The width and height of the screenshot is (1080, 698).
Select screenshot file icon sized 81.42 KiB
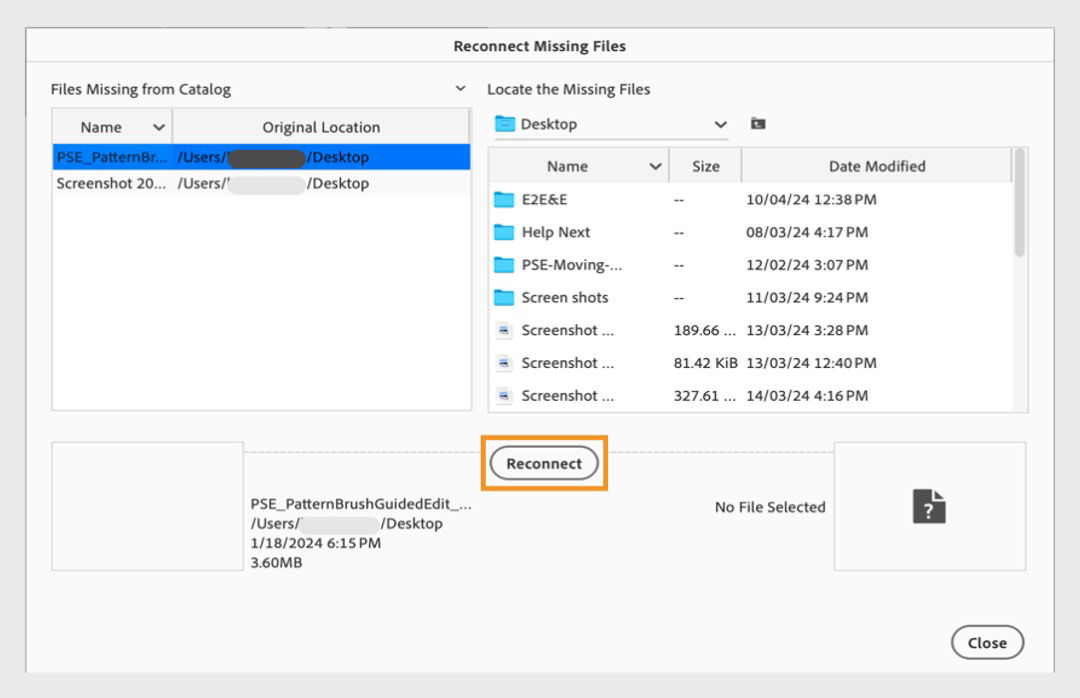pos(504,362)
